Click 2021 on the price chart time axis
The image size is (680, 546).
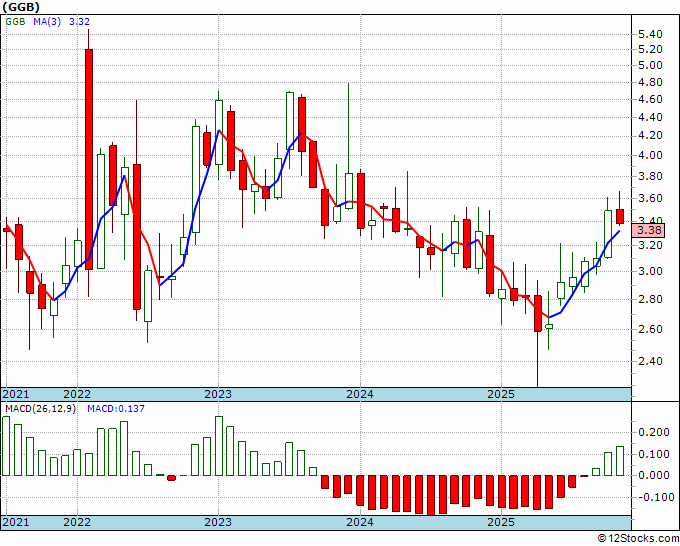(16, 394)
